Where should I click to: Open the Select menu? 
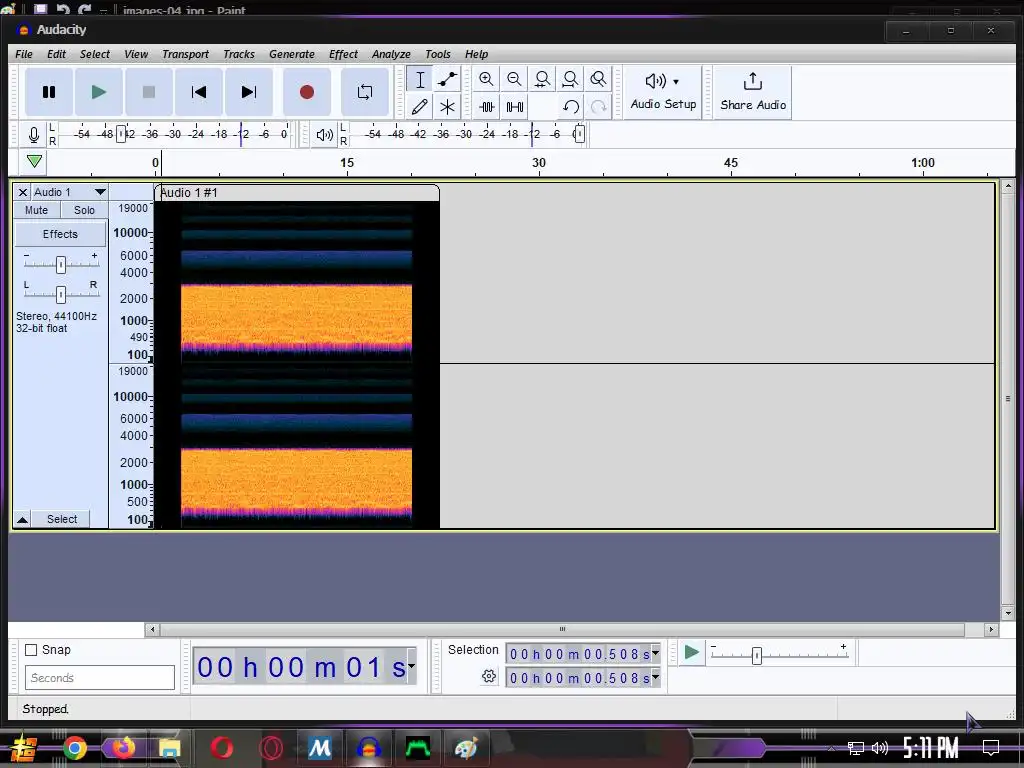[95, 54]
